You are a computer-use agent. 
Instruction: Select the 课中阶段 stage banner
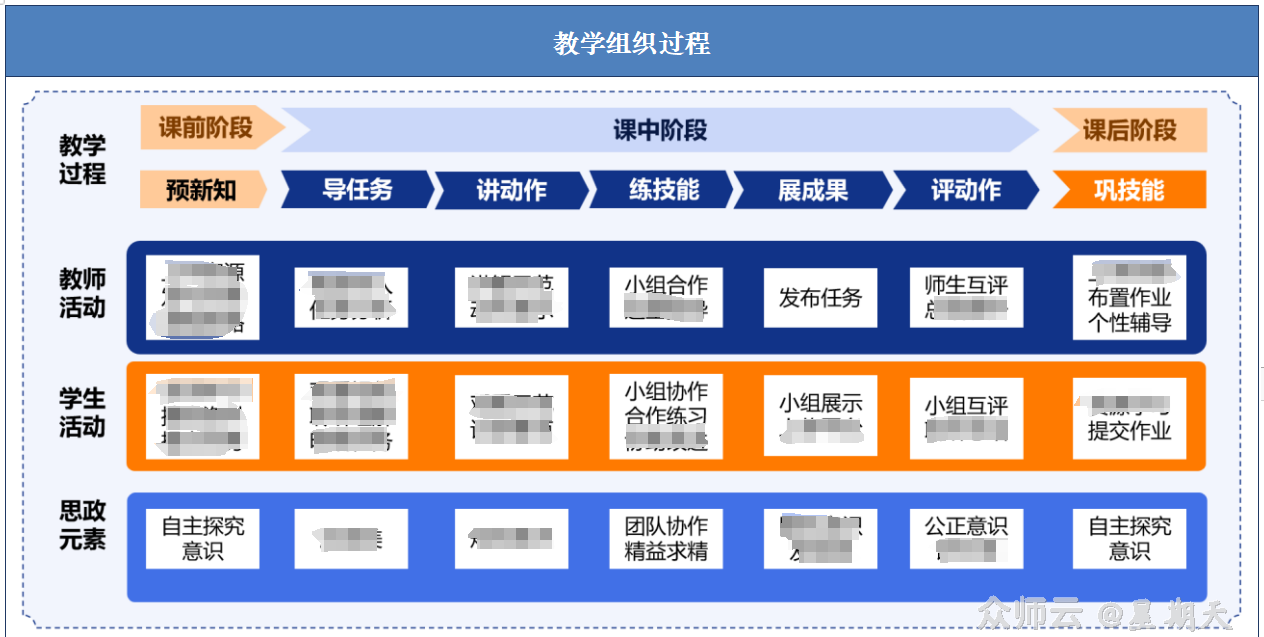pos(660,130)
